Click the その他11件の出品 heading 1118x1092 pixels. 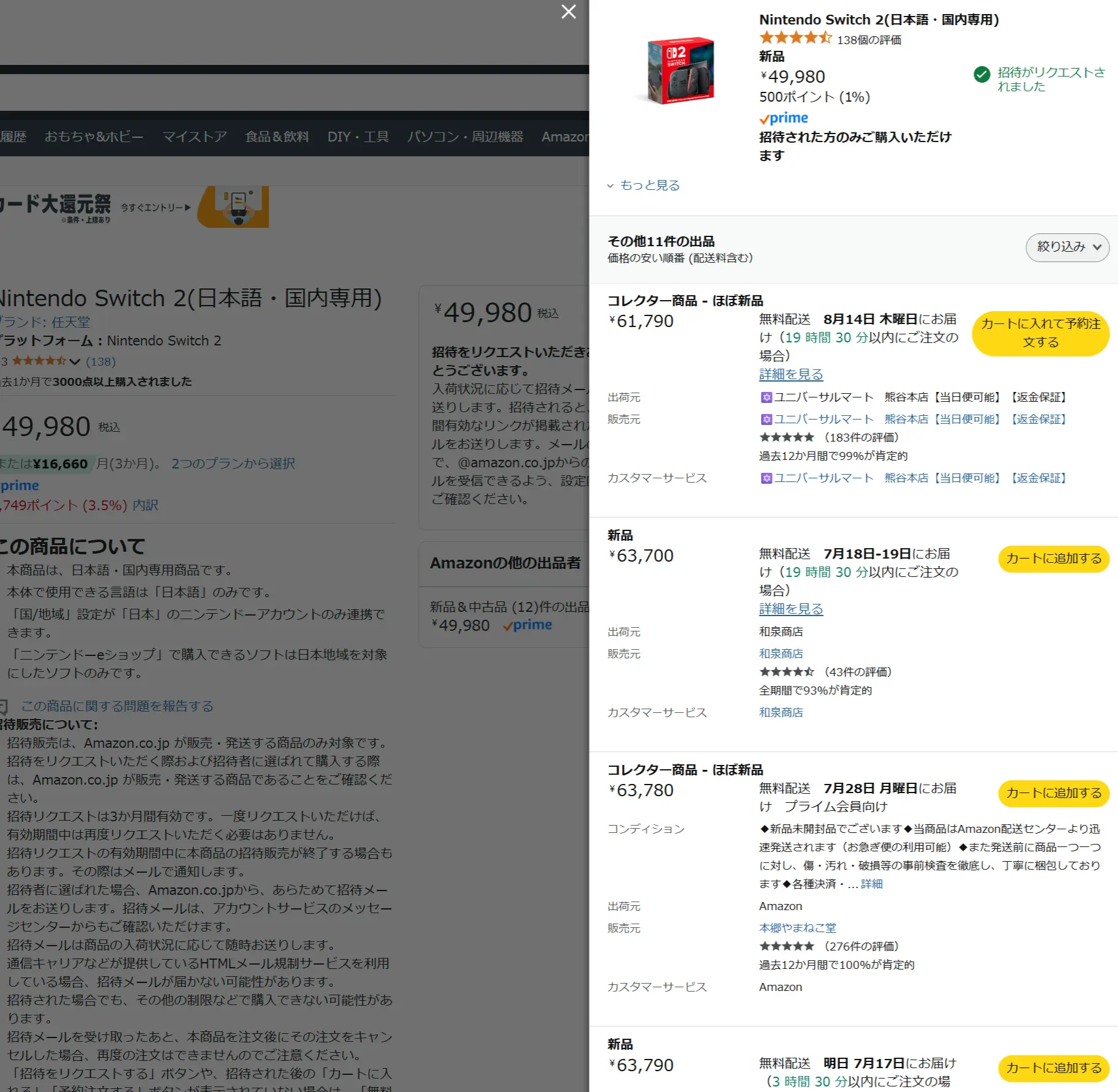[x=661, y=241]
